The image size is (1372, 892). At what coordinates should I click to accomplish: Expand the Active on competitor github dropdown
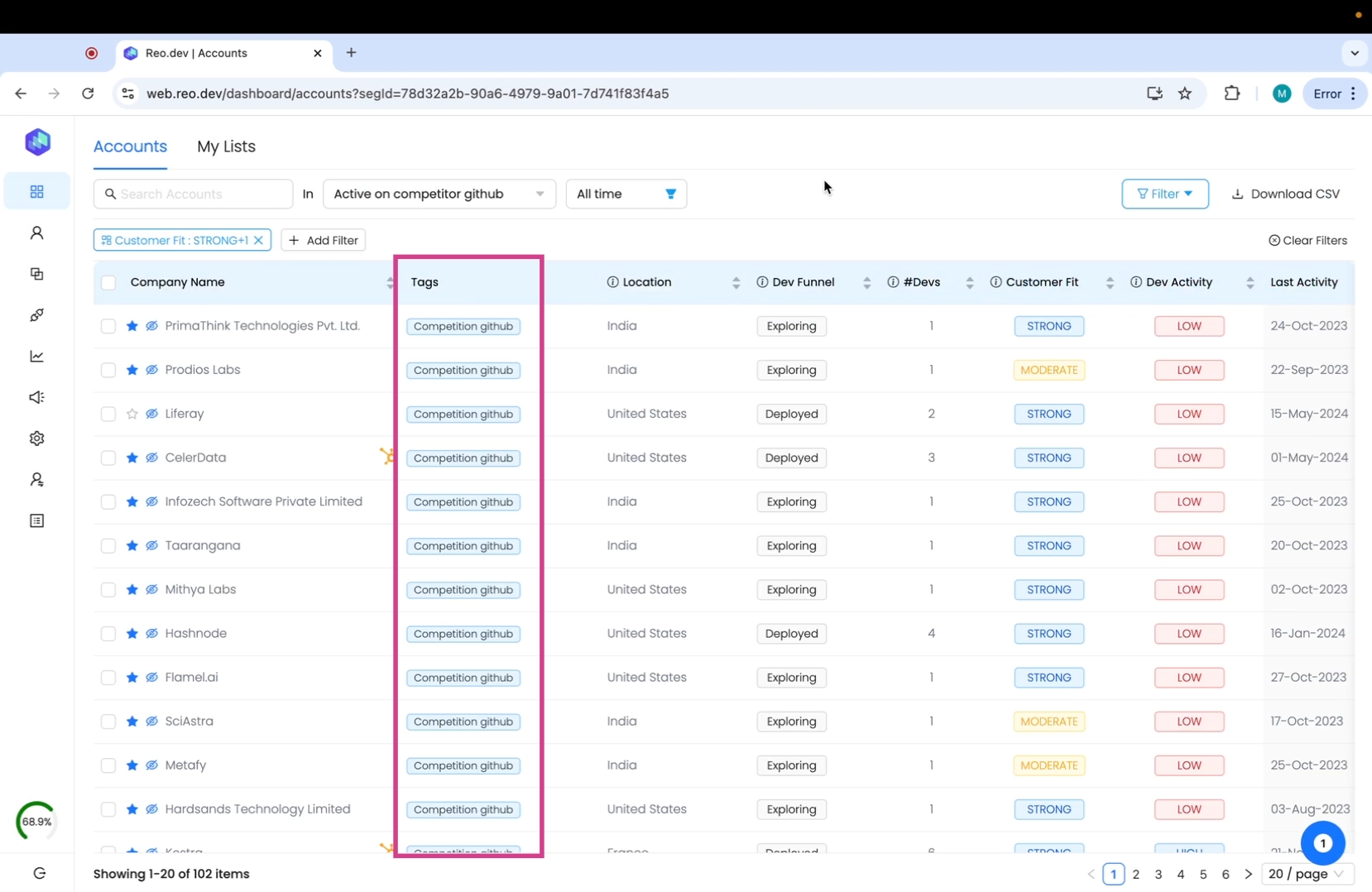(x=439, y=194)
